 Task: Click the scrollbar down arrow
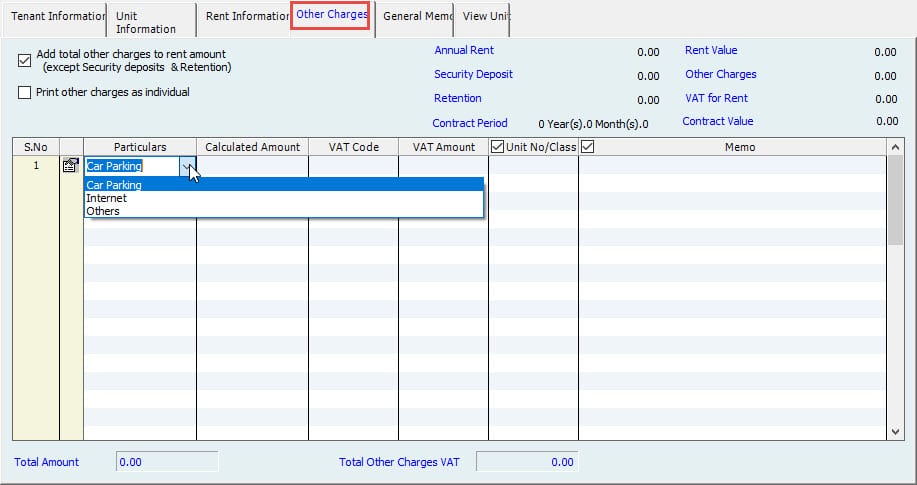click(x=895, y=431)
